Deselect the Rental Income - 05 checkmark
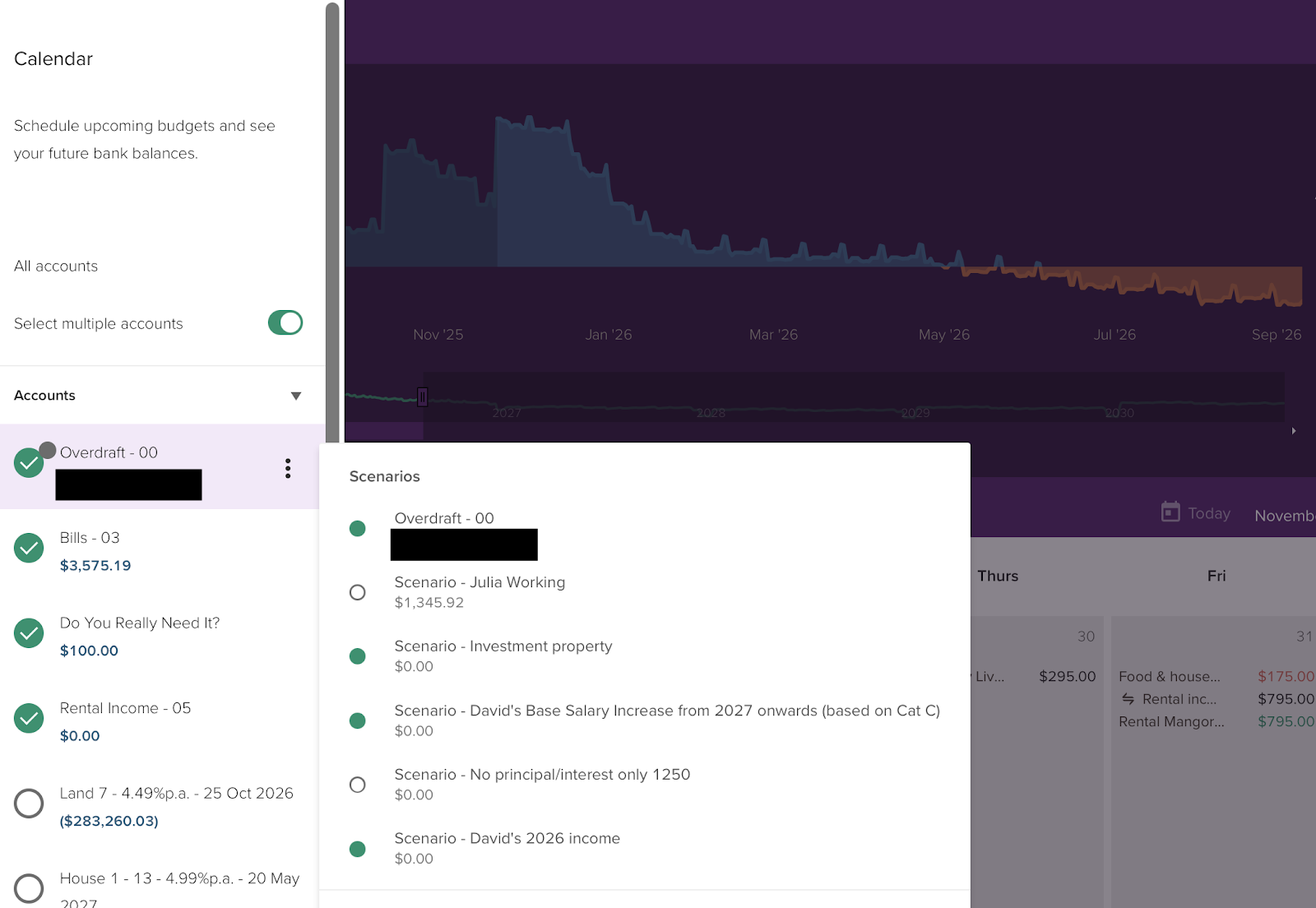Screen dimensions: 1316x908 pyautogui.click(x=29, y=719)
